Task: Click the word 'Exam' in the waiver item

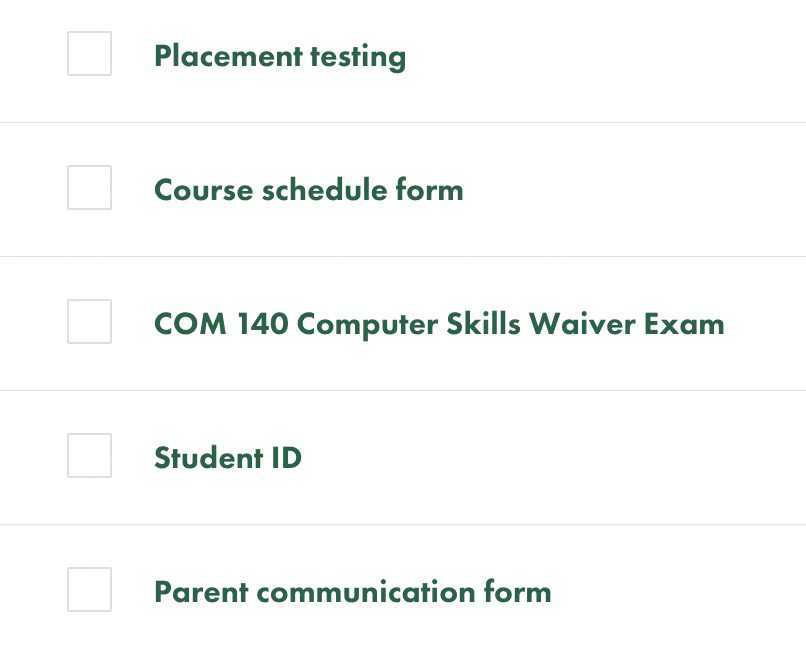Action: (684, 324)
